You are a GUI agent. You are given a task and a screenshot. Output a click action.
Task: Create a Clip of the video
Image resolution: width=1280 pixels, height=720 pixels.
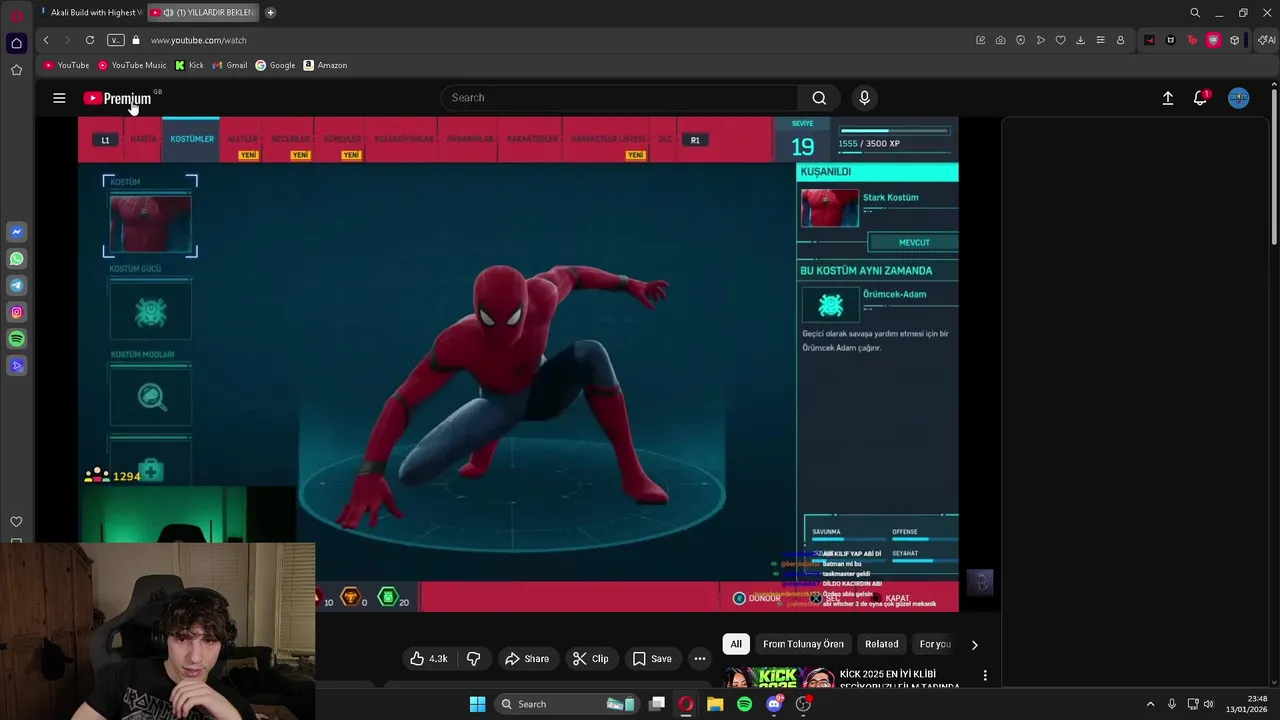(x=590, y=659)
